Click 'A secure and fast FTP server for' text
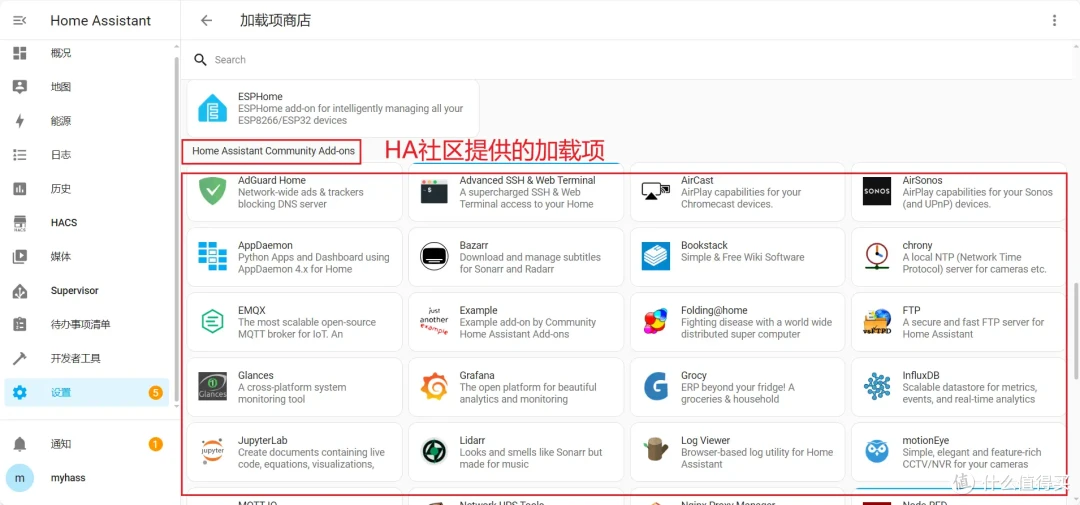Viewport: 1080px width, 505px height. pyautogui.click(x=973, y=322)
